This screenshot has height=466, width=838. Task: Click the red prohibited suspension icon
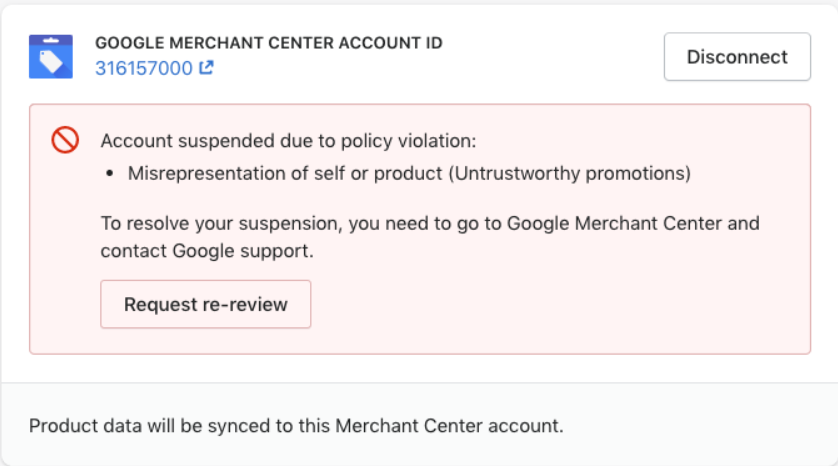point(65,140)
